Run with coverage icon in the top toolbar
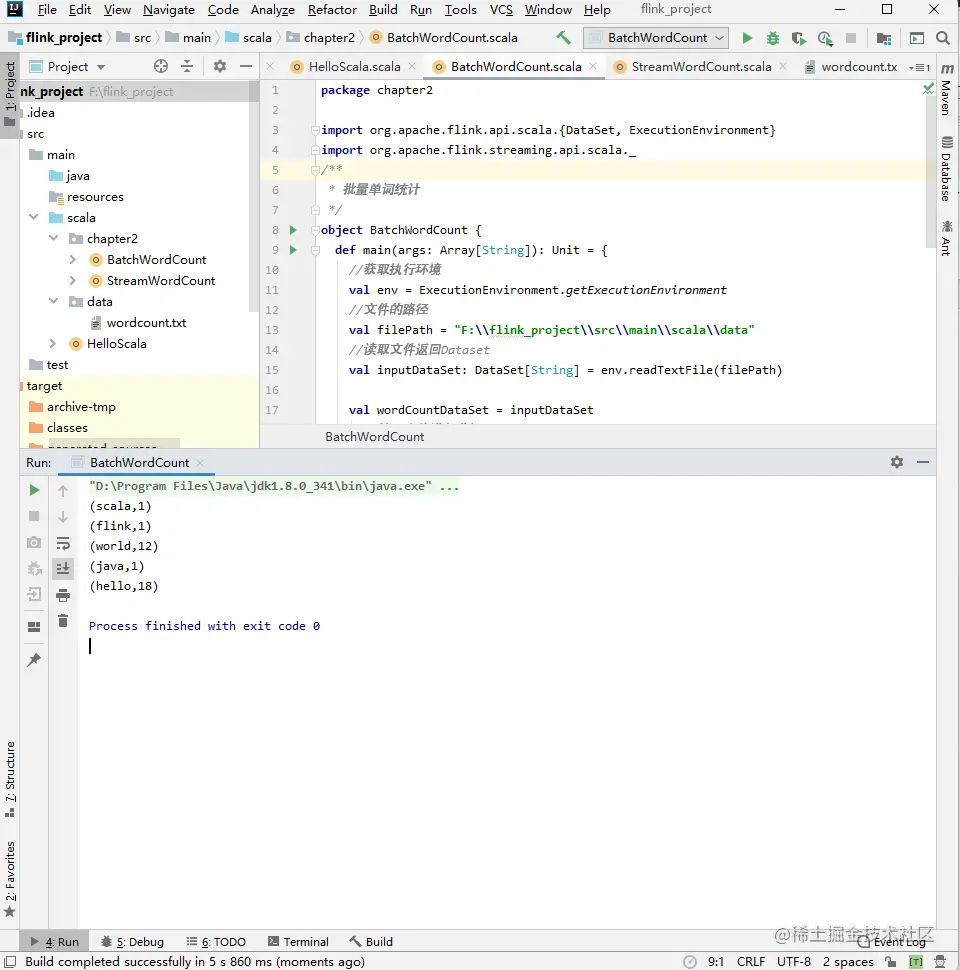 click(799, 38)
